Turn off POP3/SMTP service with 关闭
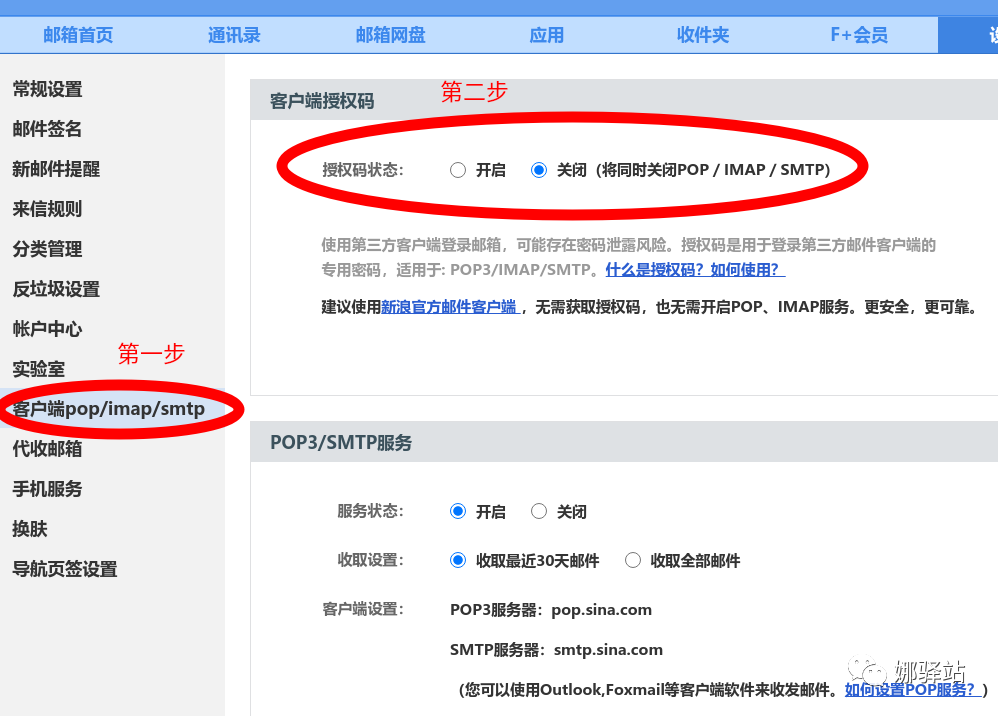This screenshot has height=716, width=998. tap(540, 511)
